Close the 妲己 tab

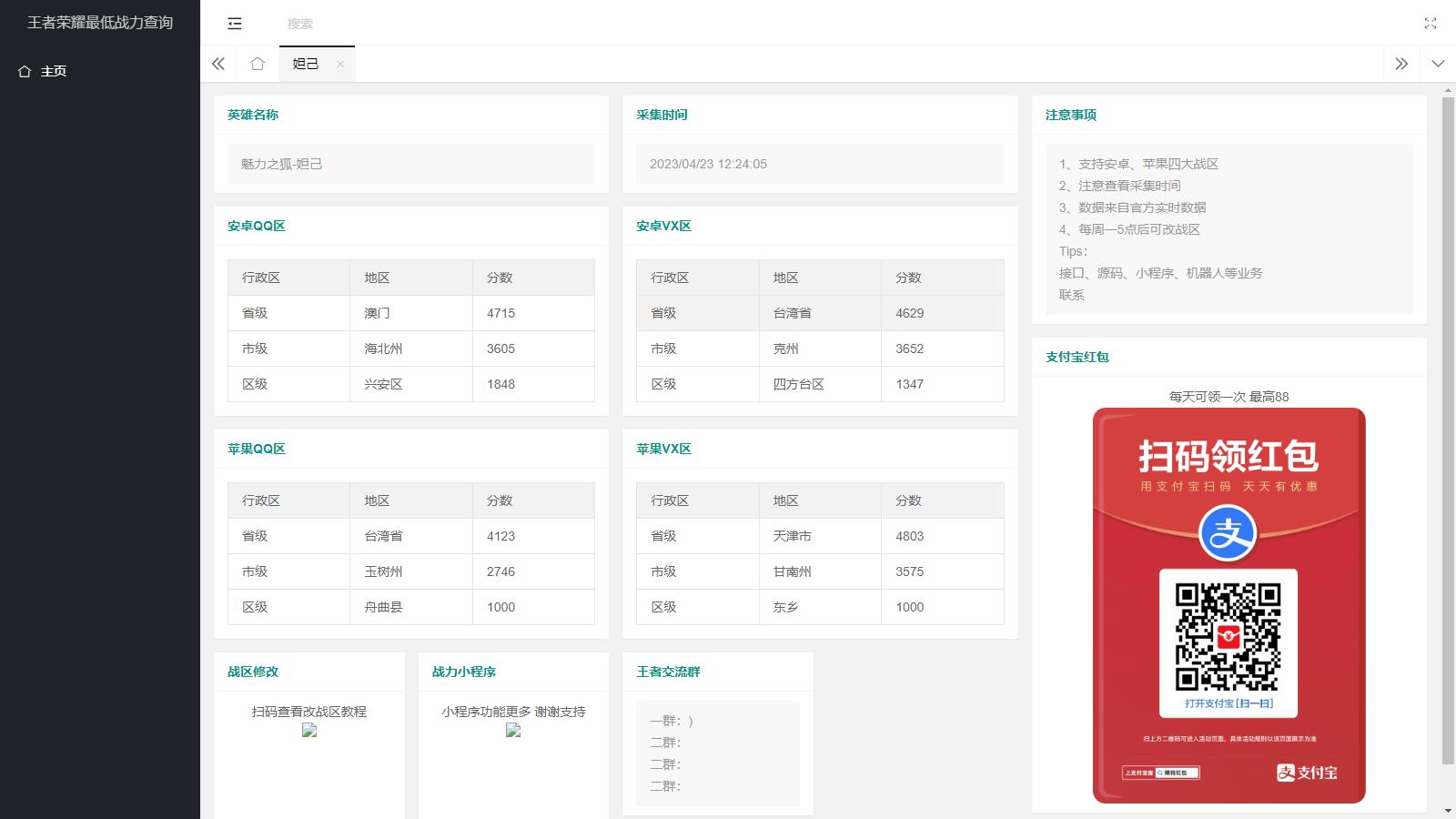coord(340,64)
